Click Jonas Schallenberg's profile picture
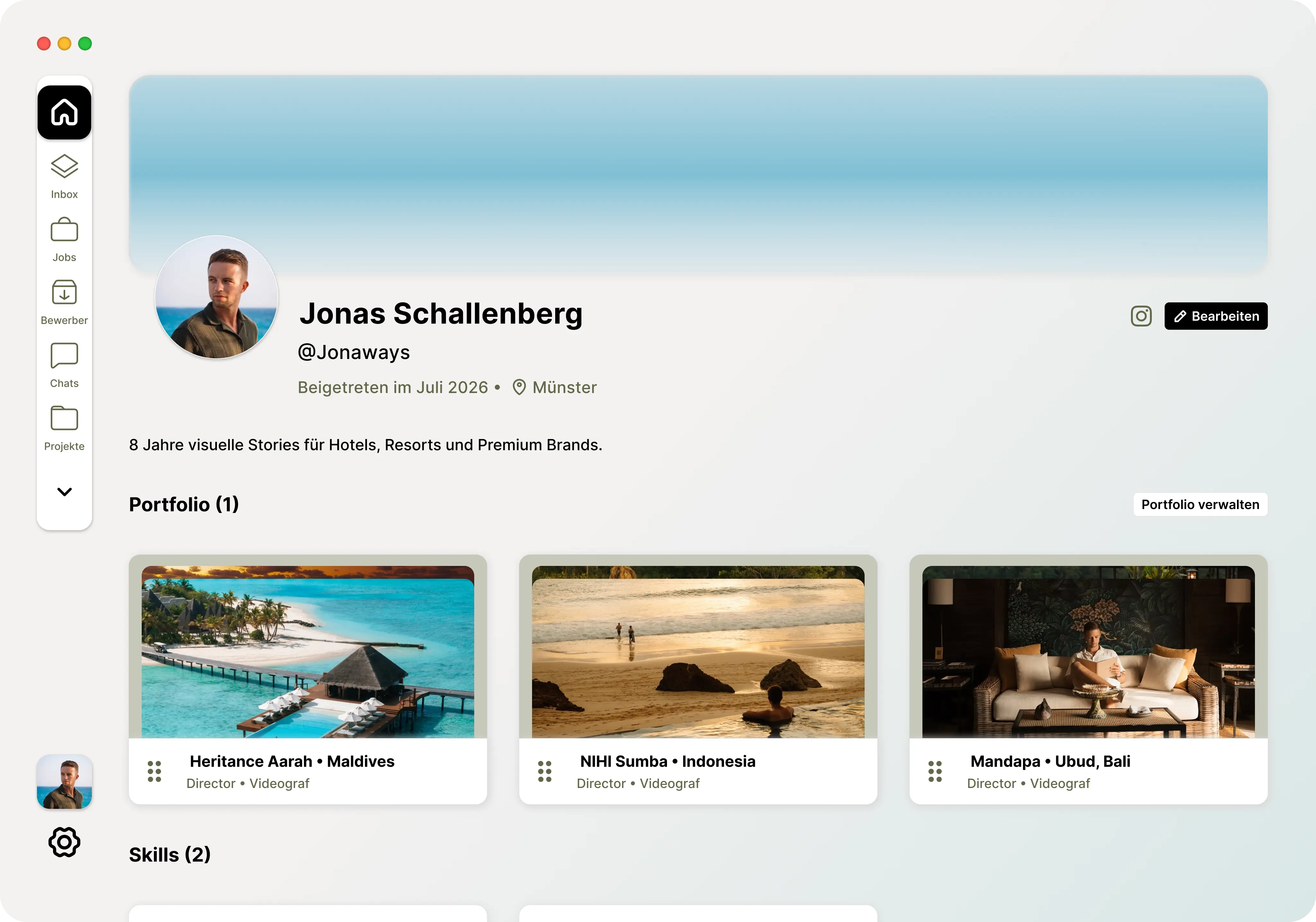The image size is (1316, 922). 217,297
